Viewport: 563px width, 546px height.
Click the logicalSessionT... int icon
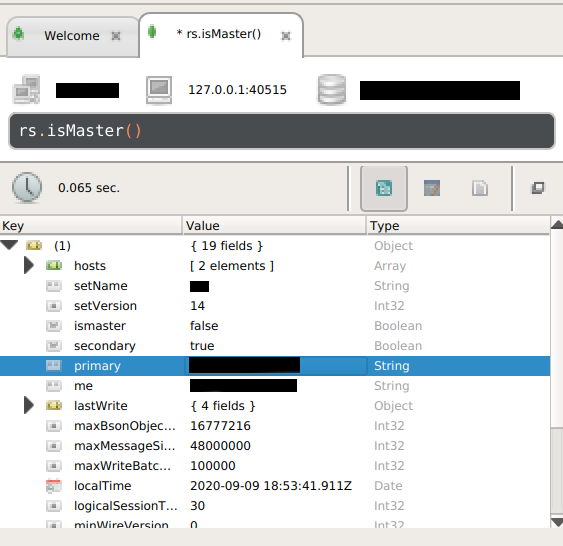click(x=54, y=506)
